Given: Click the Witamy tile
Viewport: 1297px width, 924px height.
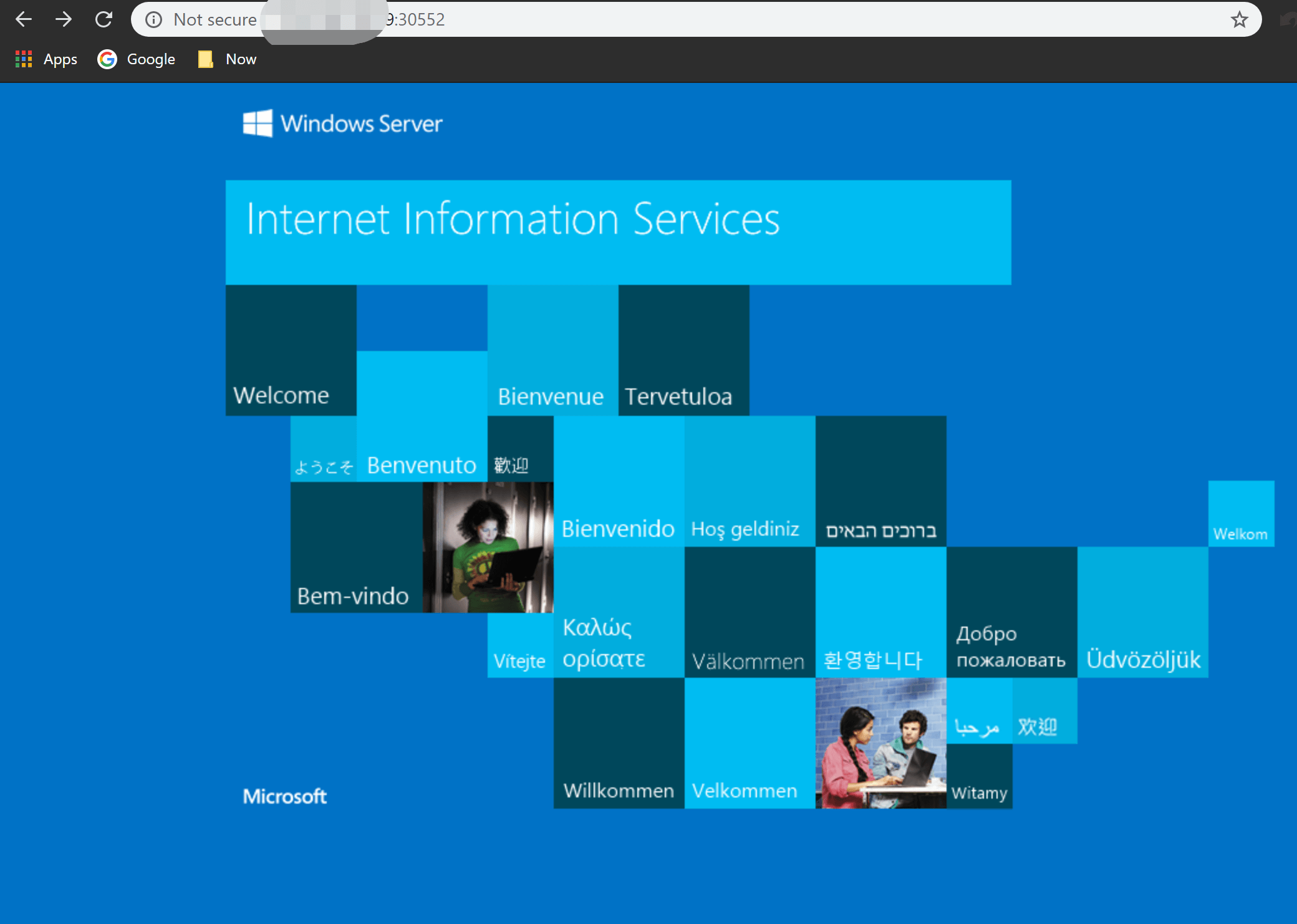Looking at the screenshot, I should (x=979, y=776).
